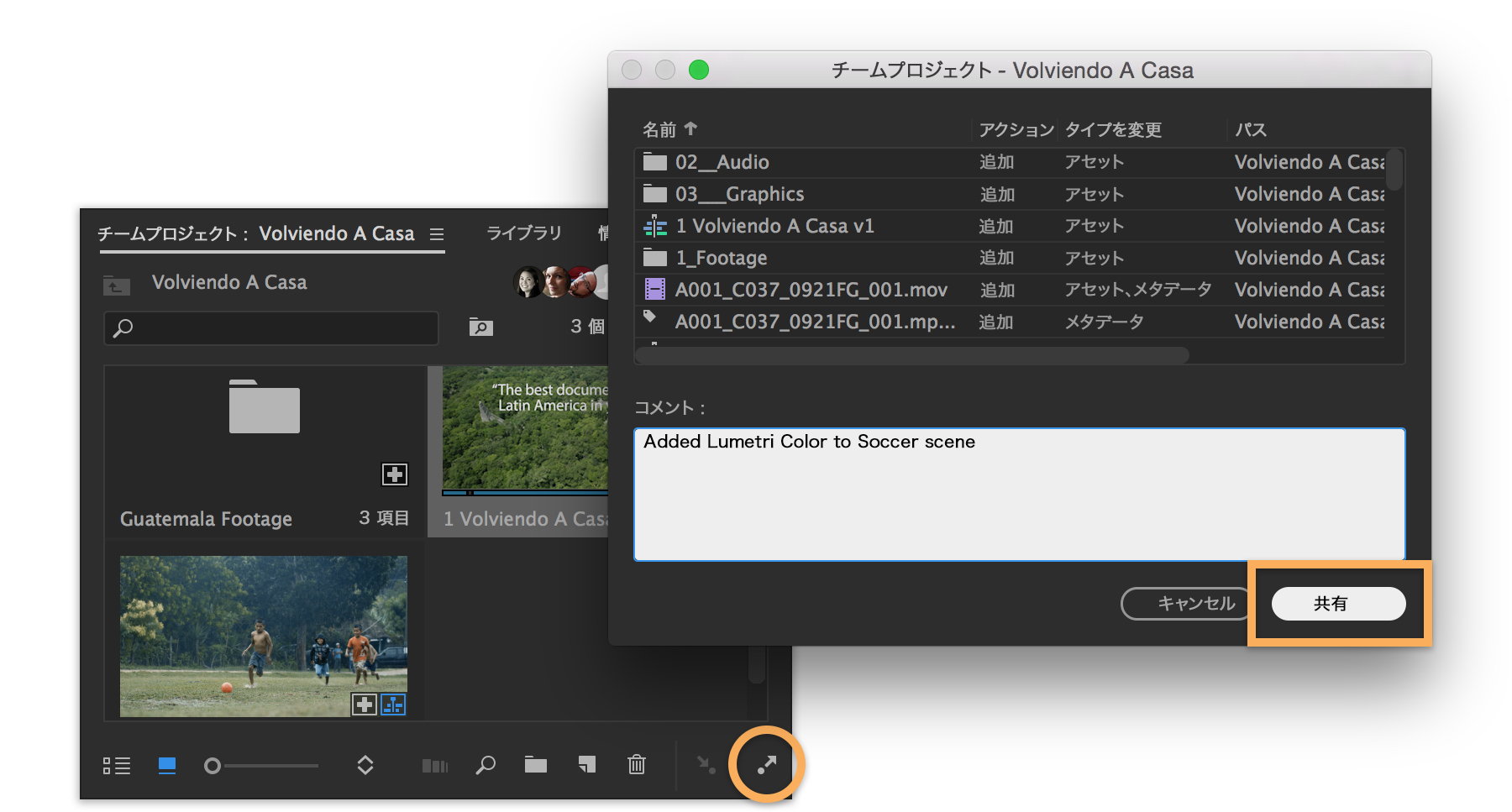1512x812 pixels.
Task: Switch to the ライブラリ tab
Action: (524, 233)
